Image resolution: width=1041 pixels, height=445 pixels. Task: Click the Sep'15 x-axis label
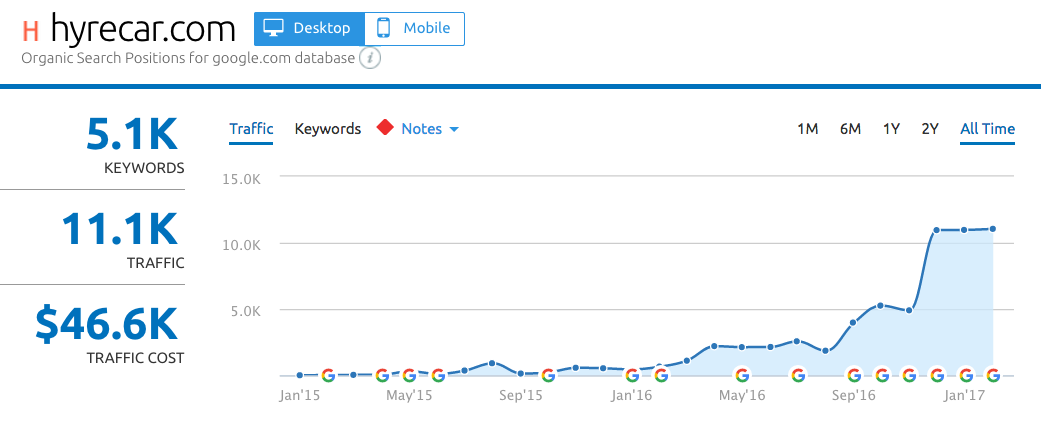click(x=520, y=397)
